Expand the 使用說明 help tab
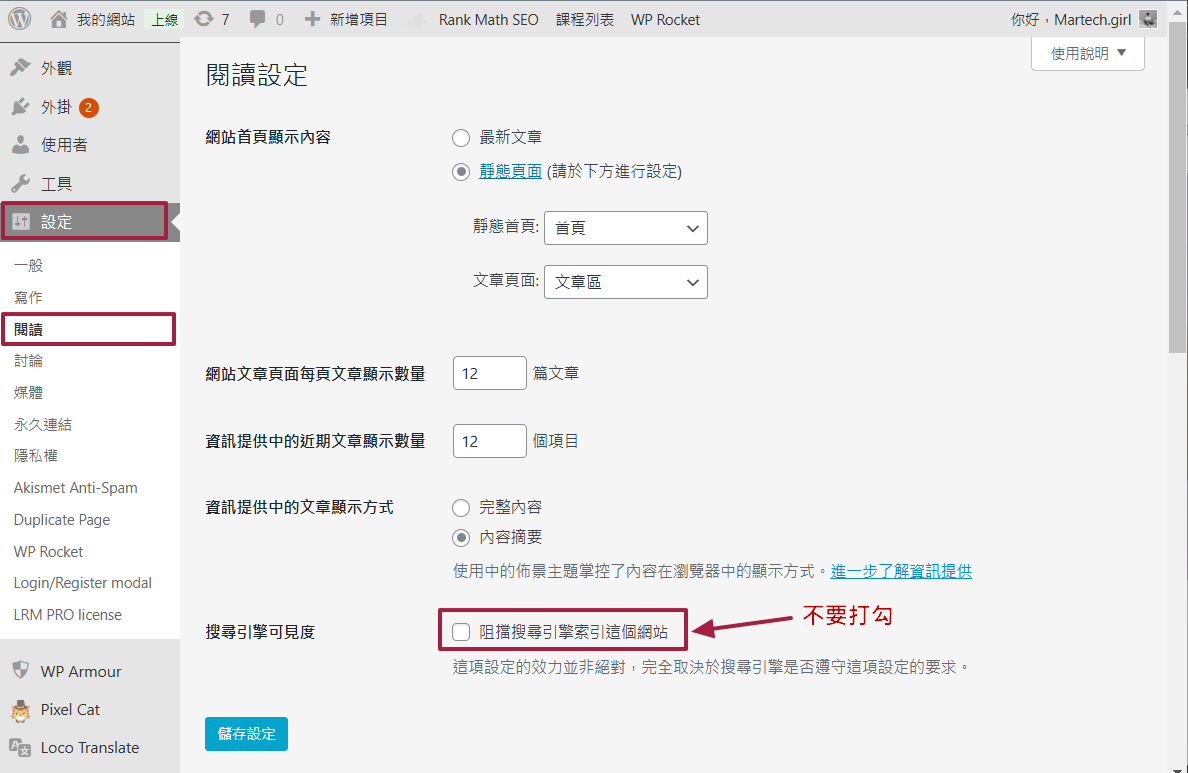Viewport: 1188px width, 773px height. click(1087, 54)
